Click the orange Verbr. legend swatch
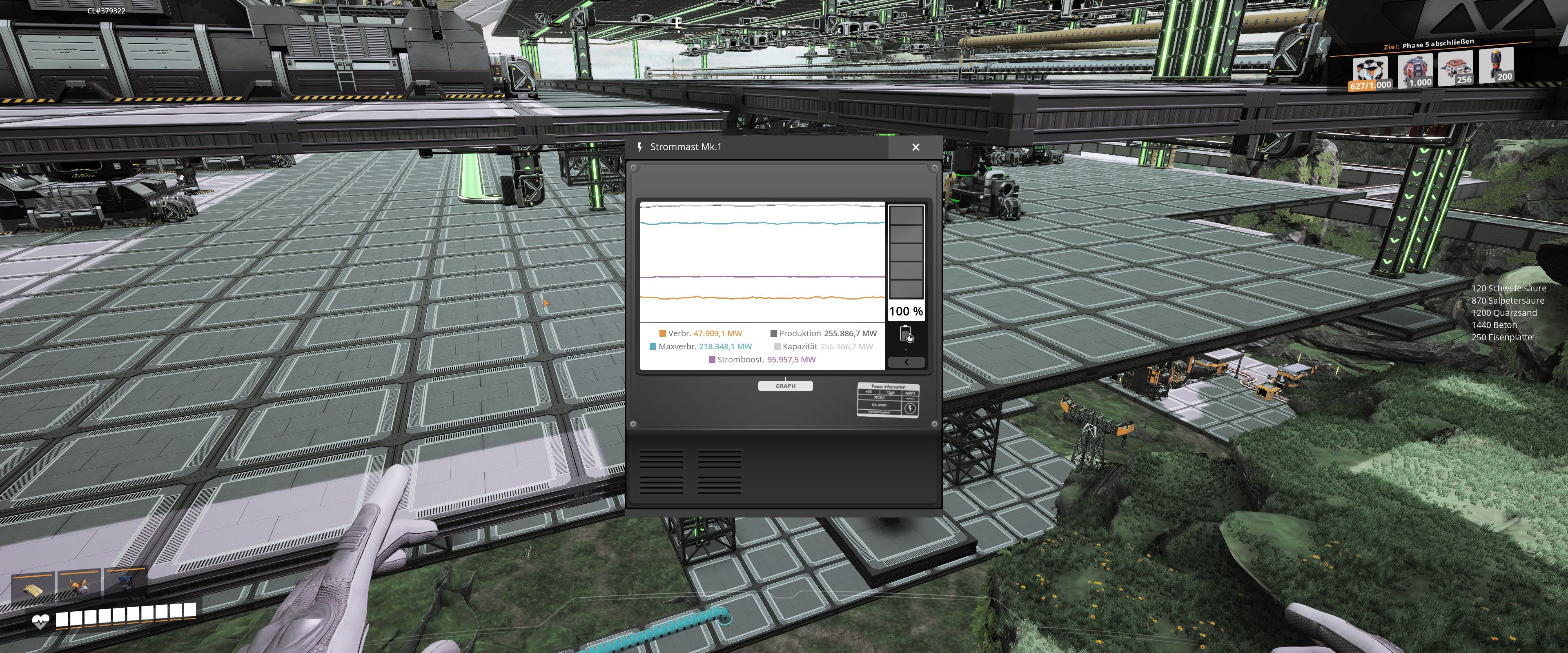 pyautogui.click(x=662, y=333)
